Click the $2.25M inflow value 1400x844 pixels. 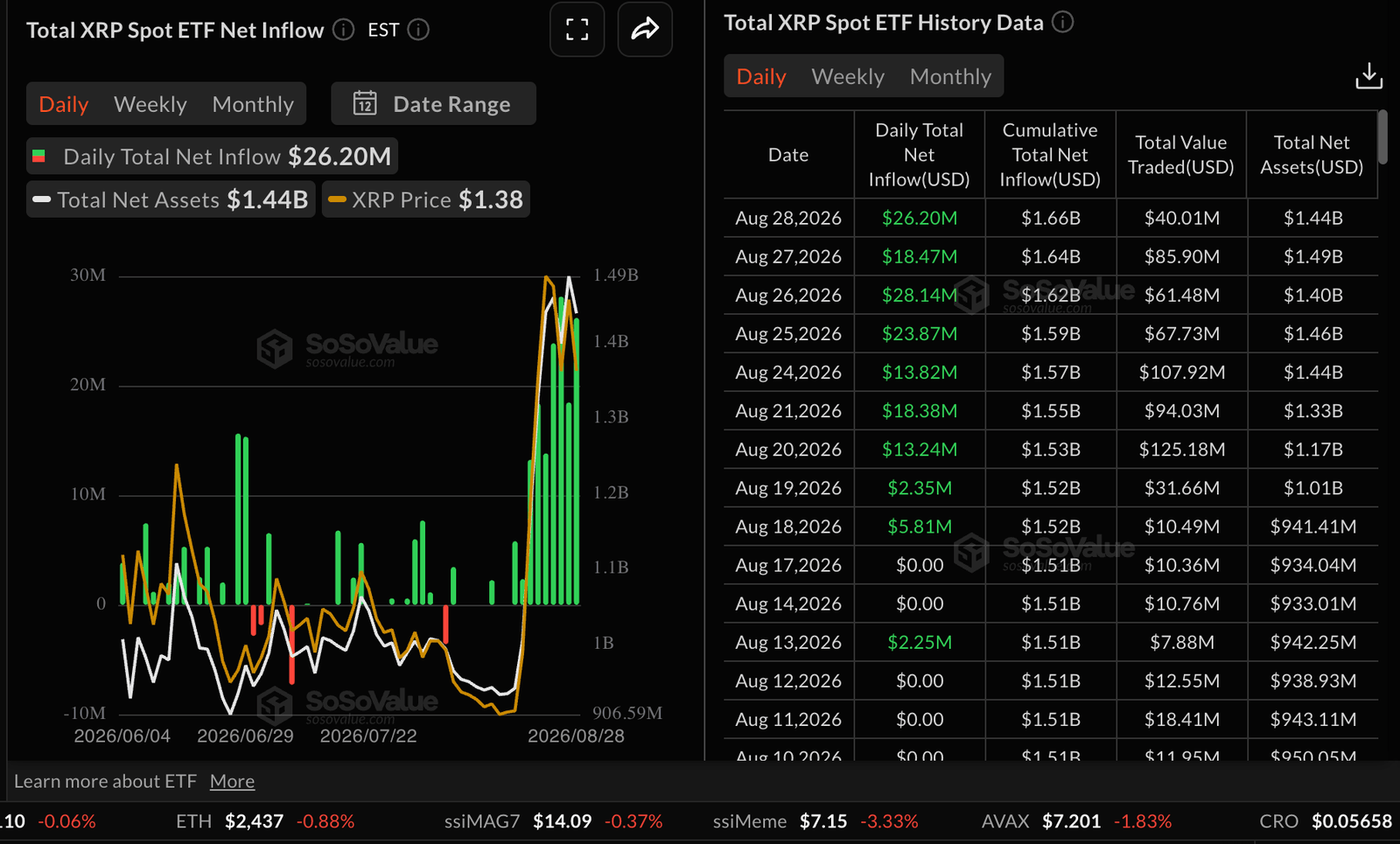point(920,642)
